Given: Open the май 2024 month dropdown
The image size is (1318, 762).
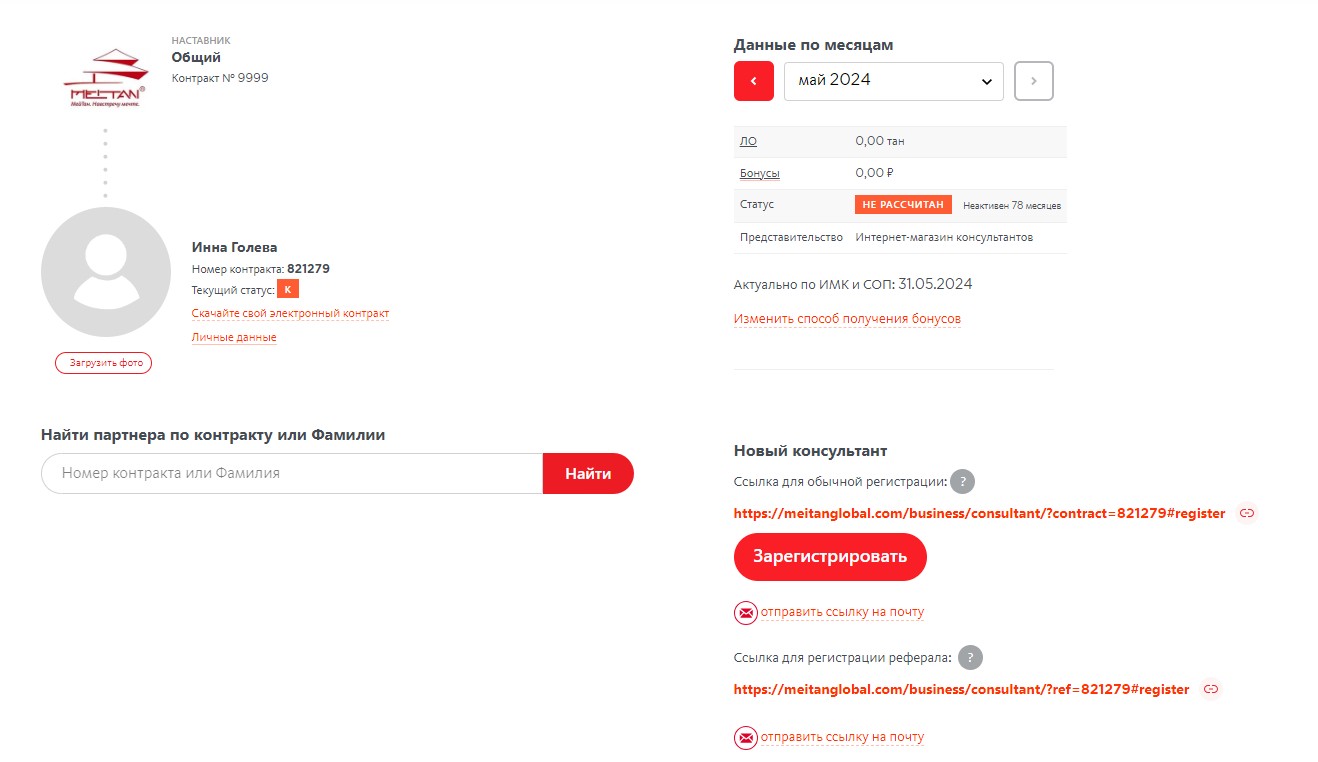Looking at the screenshot, I should coord(893,81).
